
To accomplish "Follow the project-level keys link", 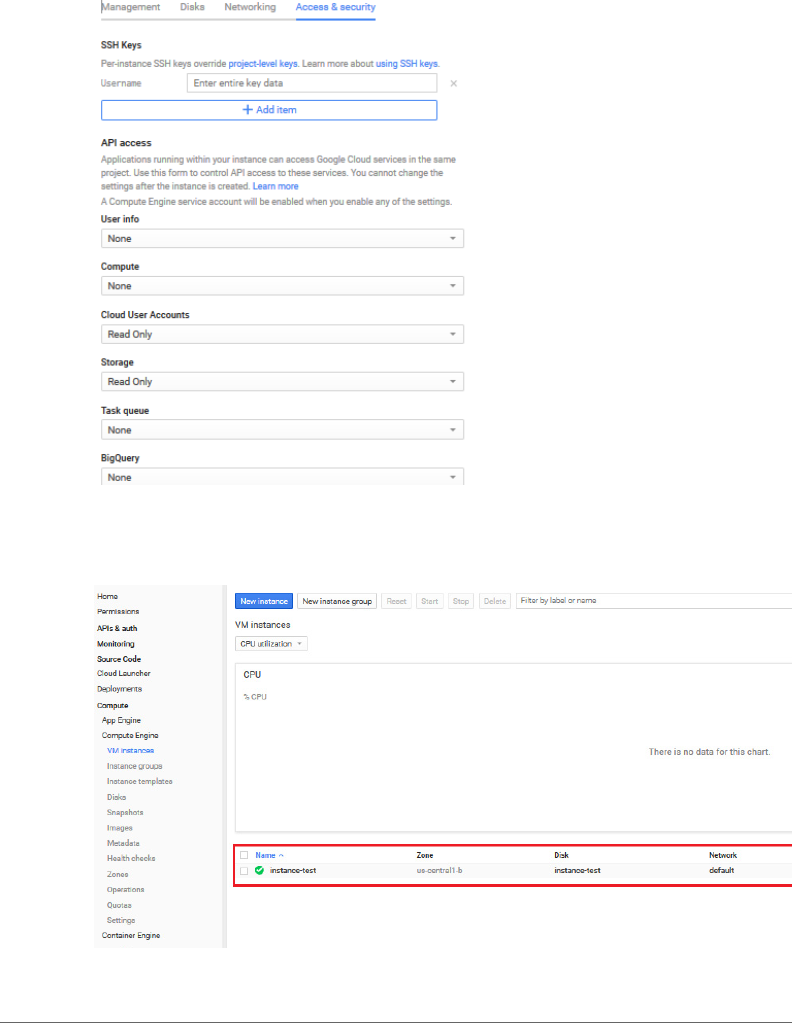I will coord(261,64).
